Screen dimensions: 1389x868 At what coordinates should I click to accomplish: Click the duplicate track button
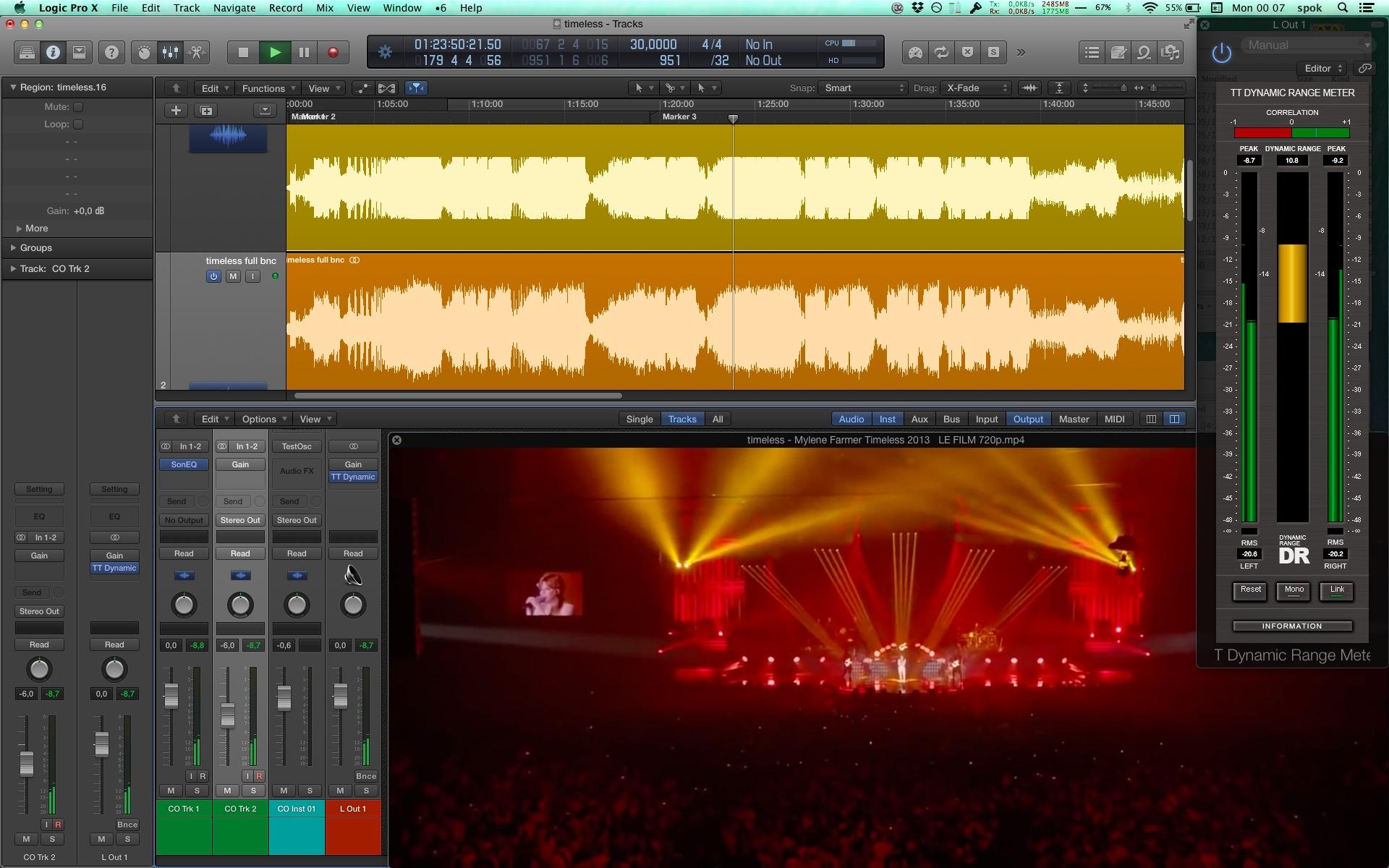[x=206, y=110]
